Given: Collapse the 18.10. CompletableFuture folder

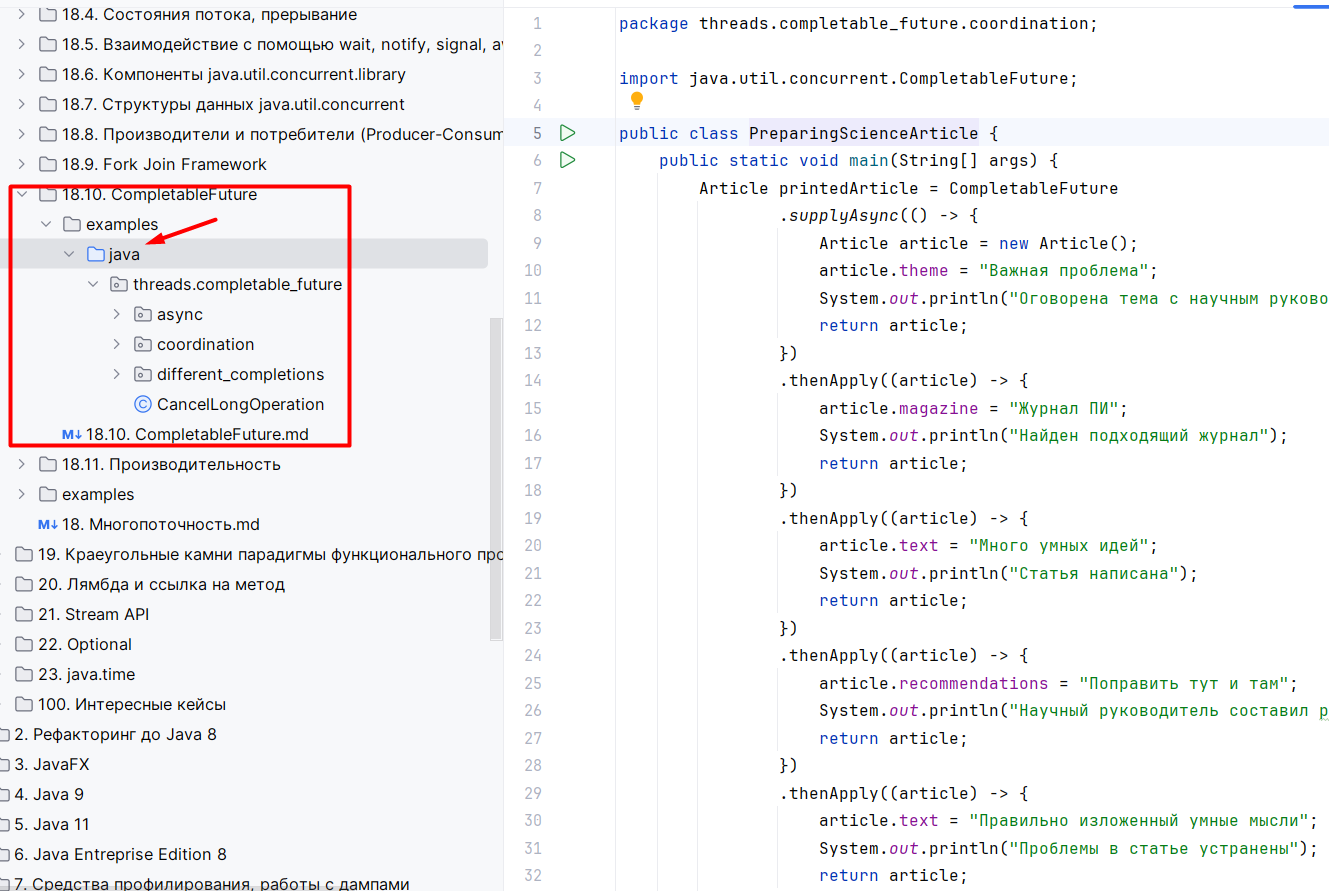Looking at the screenshot, I should 21,194.
